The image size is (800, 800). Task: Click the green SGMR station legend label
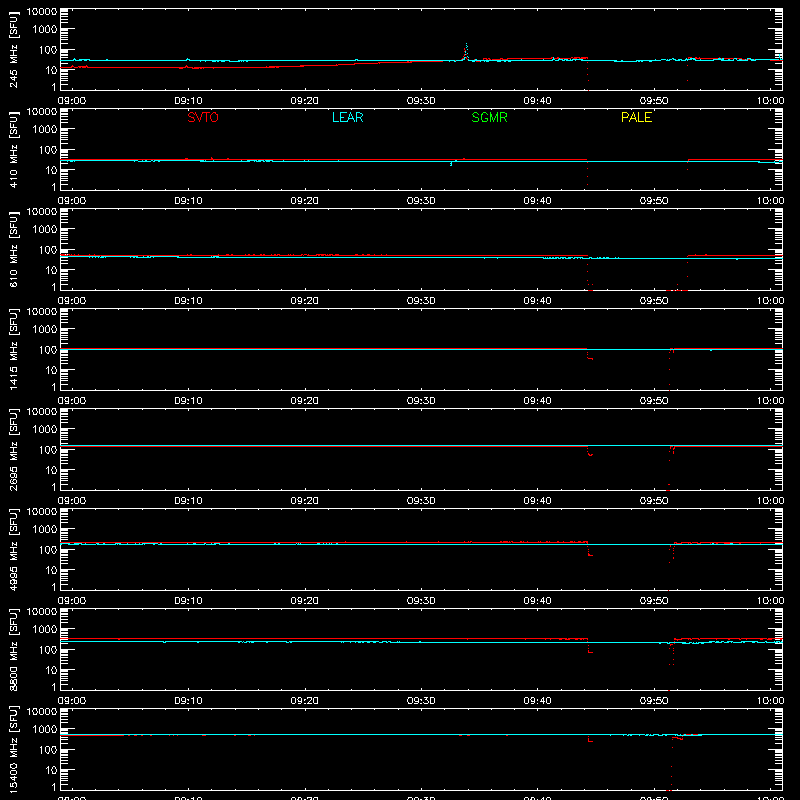click(489, 117)
